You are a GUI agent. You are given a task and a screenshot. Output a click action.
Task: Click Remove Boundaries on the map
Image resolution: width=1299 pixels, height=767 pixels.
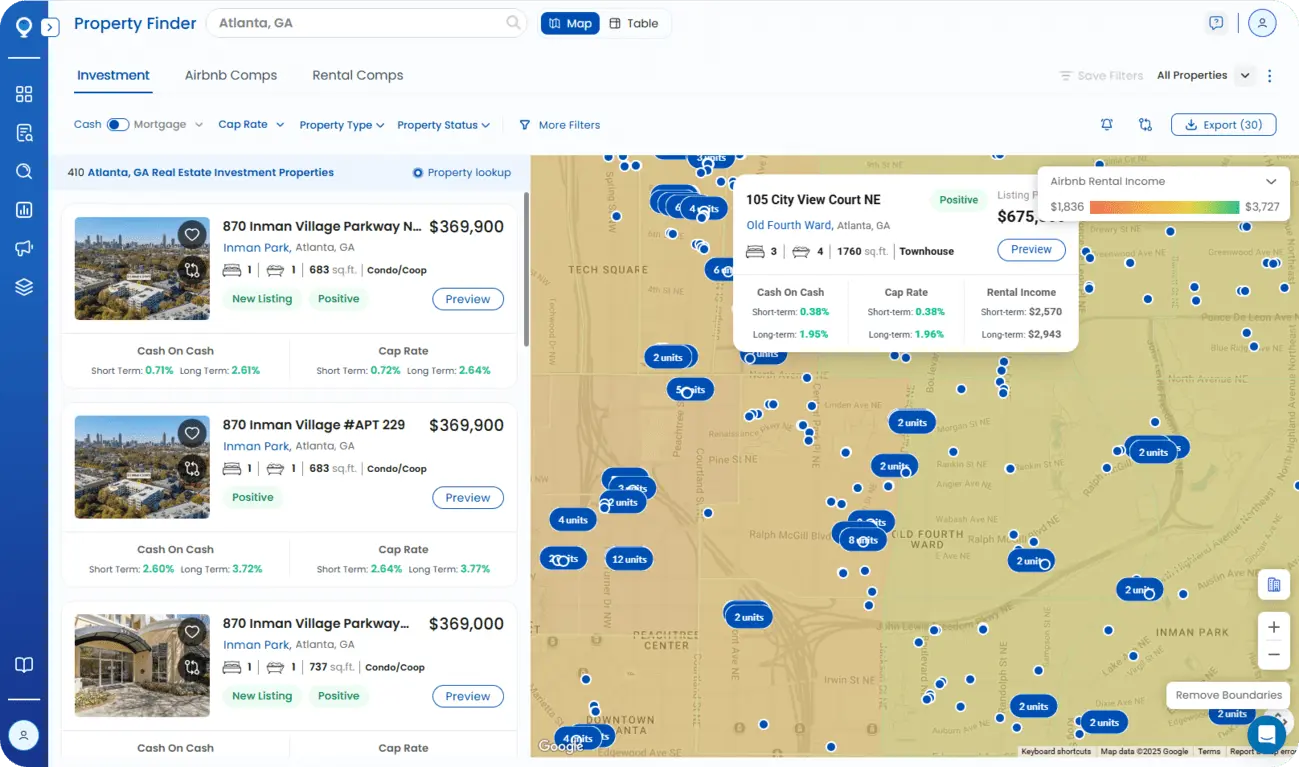point(1228,695)
